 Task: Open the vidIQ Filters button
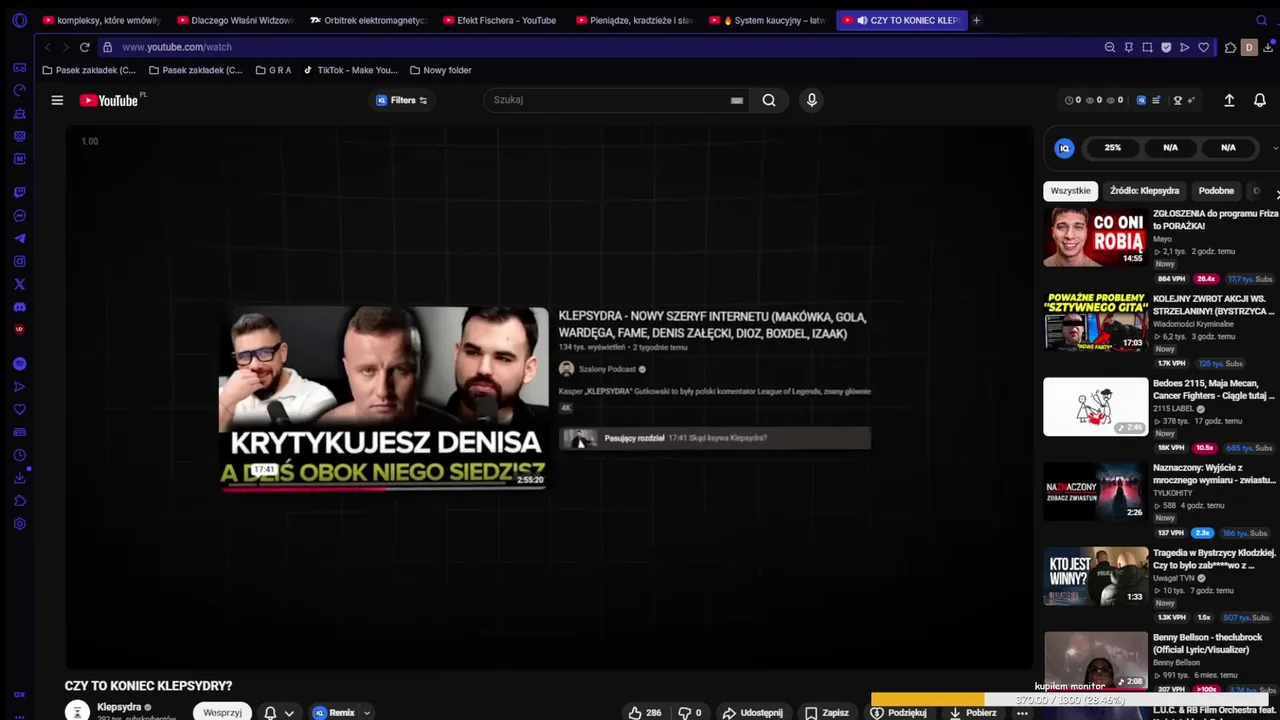click(x=402, y=100)
